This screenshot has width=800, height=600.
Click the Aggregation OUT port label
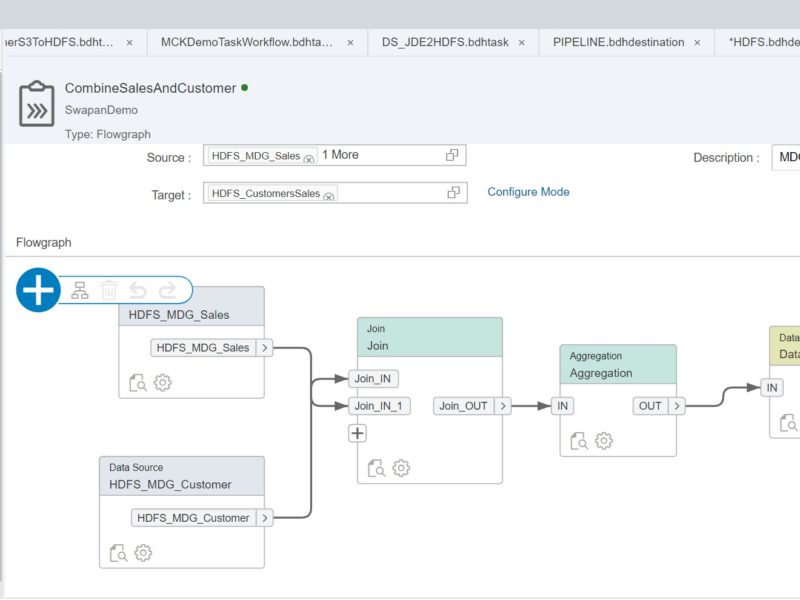[650, 406]
